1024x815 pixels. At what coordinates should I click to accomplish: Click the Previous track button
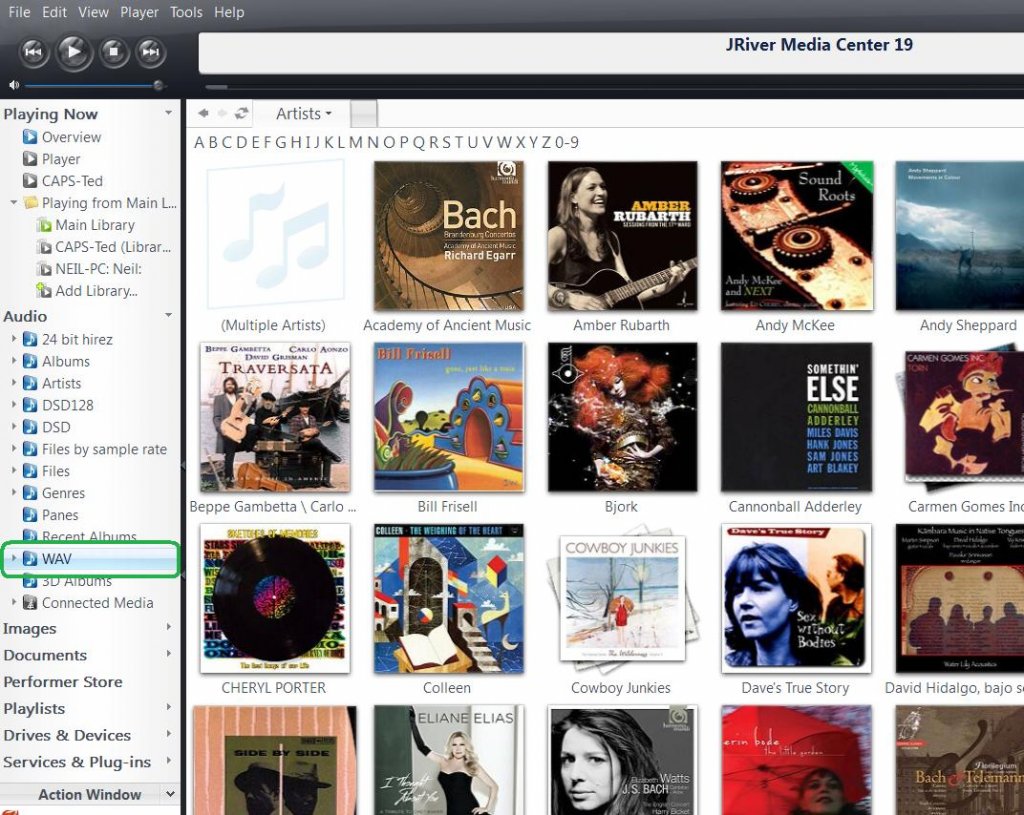point(33,52)
